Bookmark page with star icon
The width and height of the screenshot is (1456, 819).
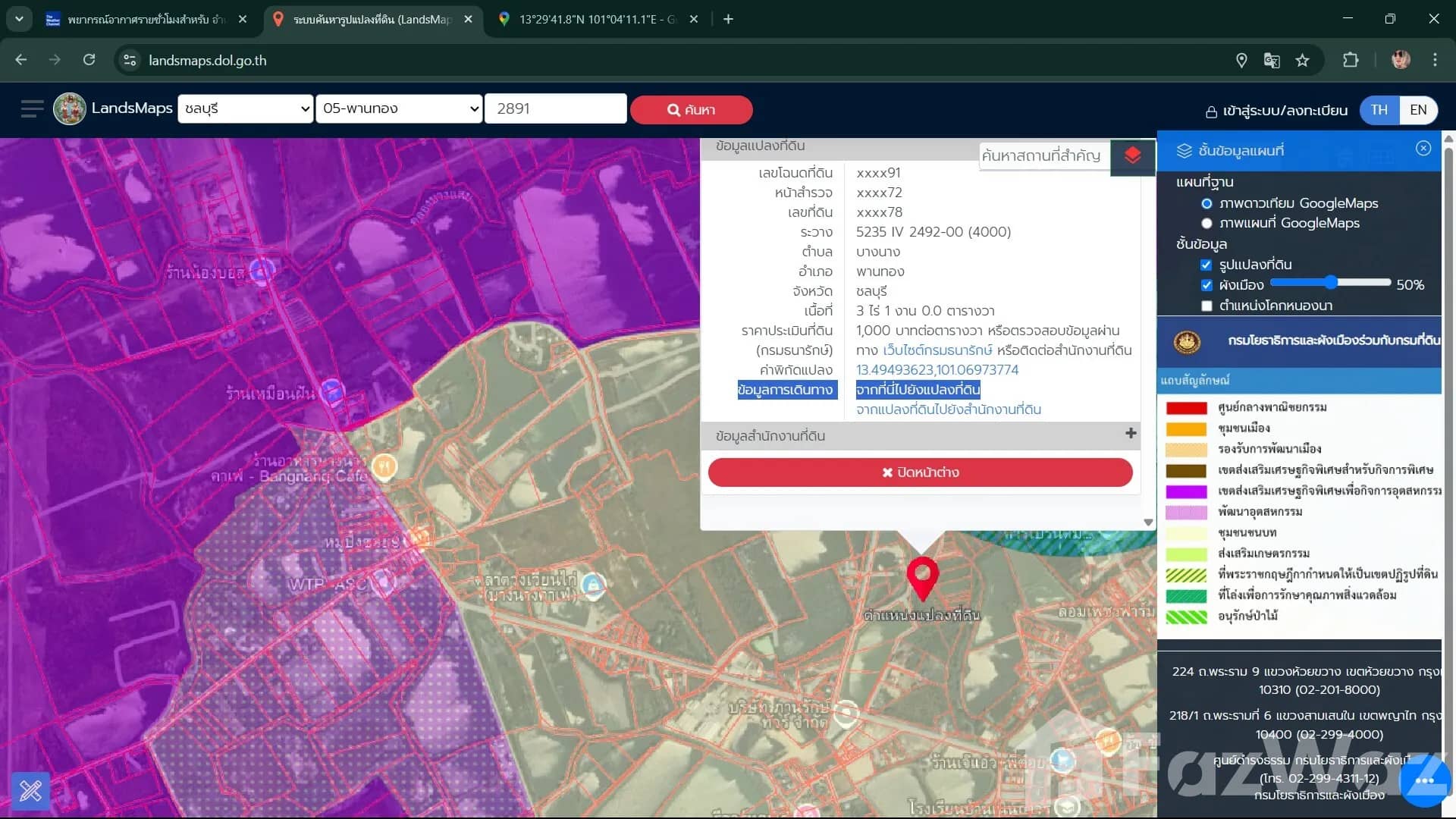pyautogui.click(x=1302, y=61)
